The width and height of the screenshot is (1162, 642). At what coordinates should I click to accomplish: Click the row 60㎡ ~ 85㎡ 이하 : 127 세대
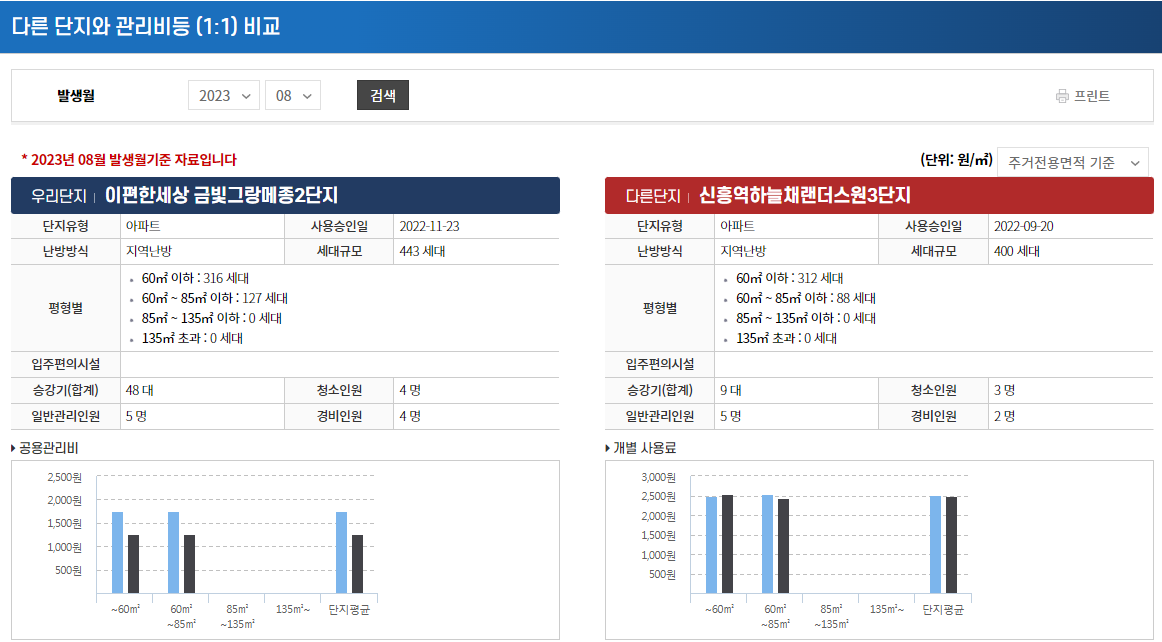pyautogui.click(x=214, y=298)
